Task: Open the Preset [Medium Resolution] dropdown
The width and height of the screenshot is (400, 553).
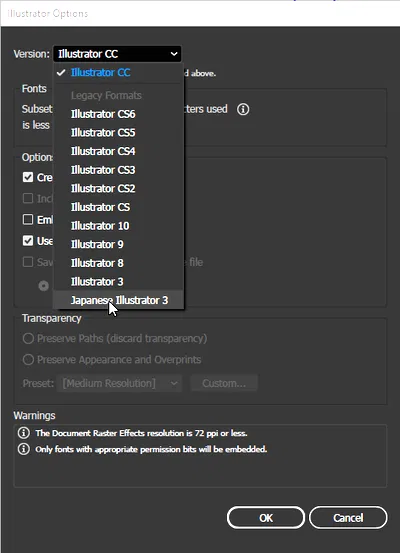Action: 119,383
